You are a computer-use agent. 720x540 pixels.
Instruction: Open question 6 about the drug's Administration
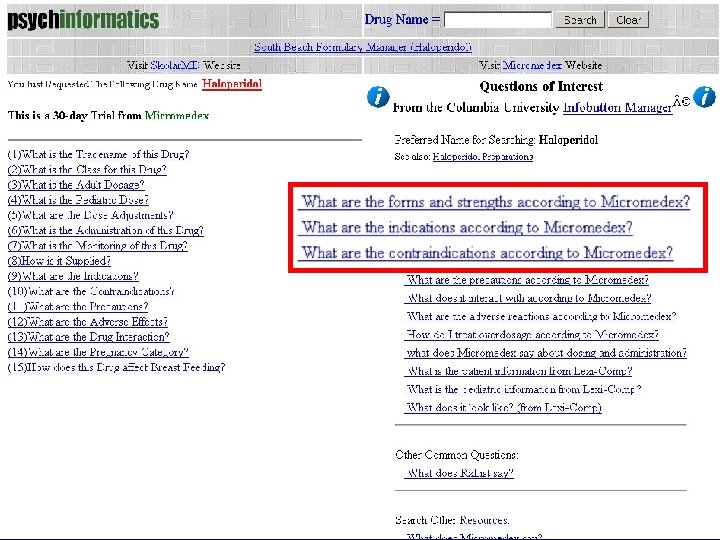[105, 230]
